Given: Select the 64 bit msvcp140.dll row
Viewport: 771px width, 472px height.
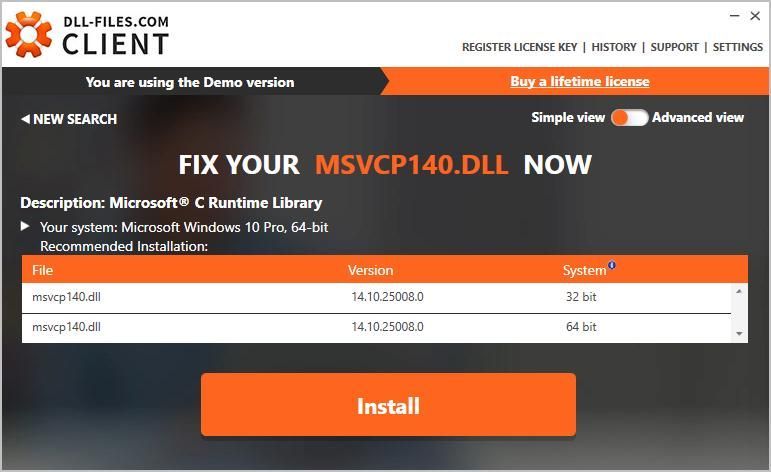Looking at the screenshot, I should 376,328.
